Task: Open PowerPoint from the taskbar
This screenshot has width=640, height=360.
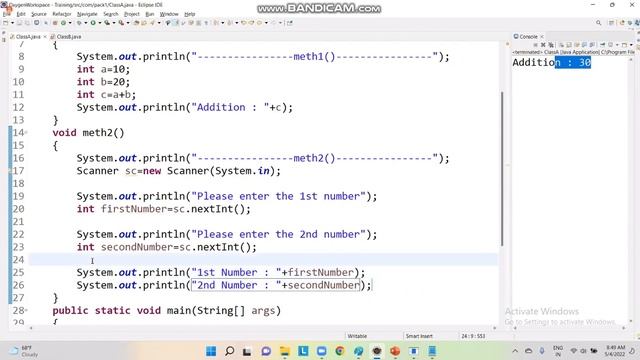Action: point(395,351)
